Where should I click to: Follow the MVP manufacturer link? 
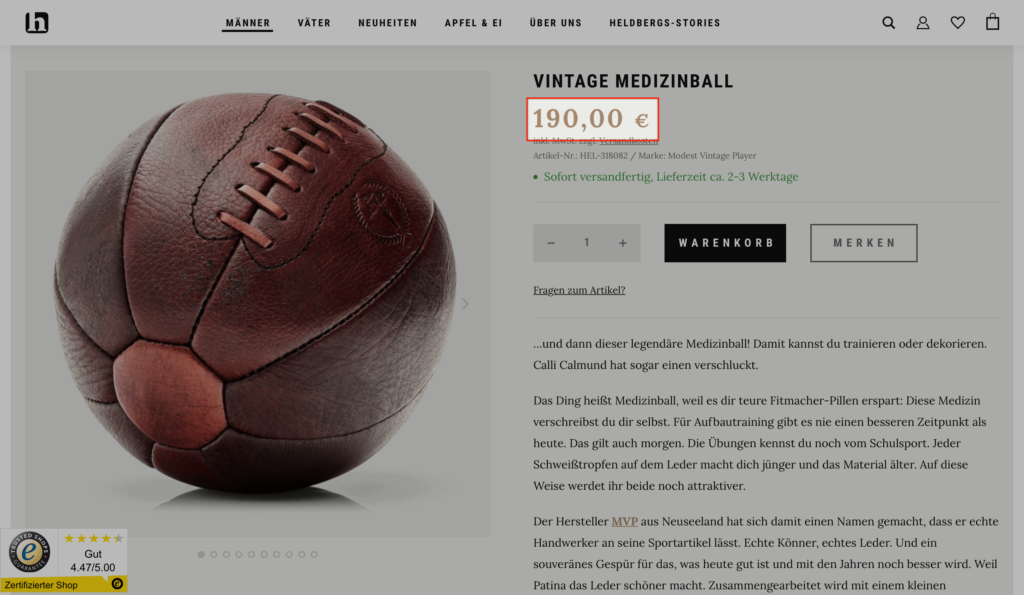[625, 522]
